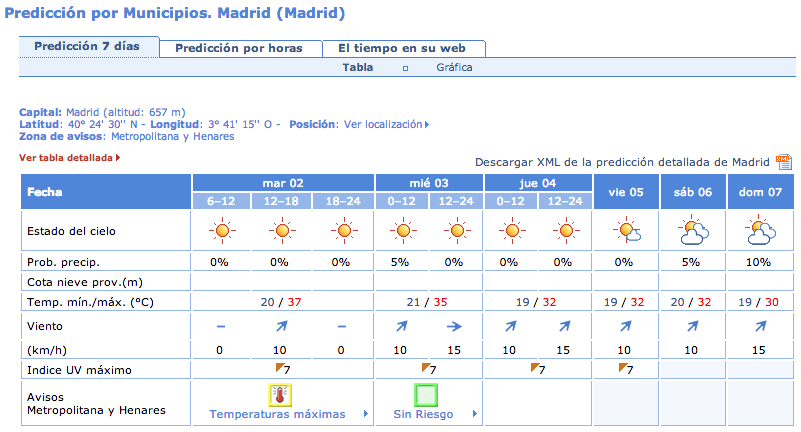The image size is (801, 432).
Task: Expand the Sin Riesgo warning arrow
Action: (475, 414)
